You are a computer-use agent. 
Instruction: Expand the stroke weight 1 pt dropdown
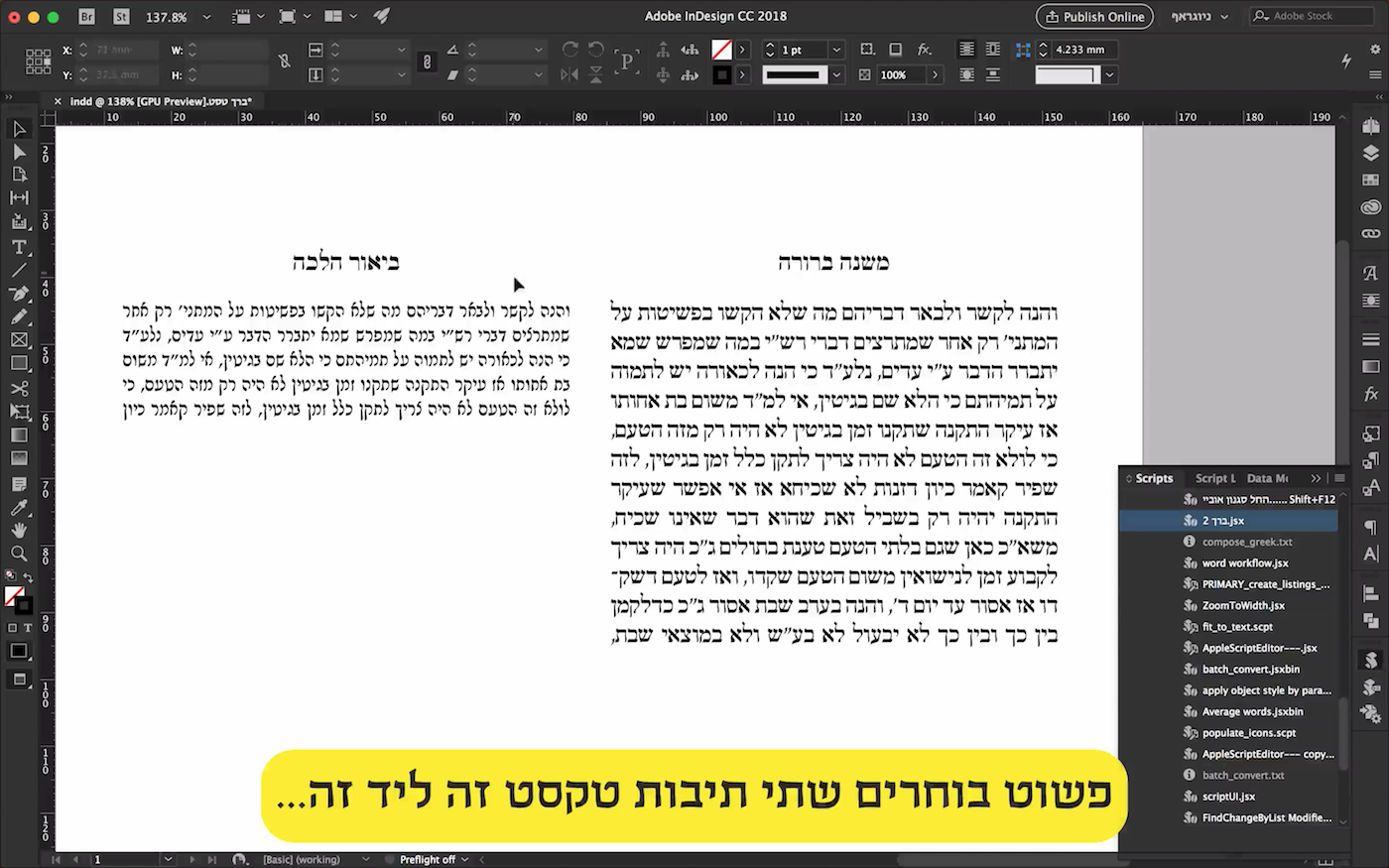[835, 49]
